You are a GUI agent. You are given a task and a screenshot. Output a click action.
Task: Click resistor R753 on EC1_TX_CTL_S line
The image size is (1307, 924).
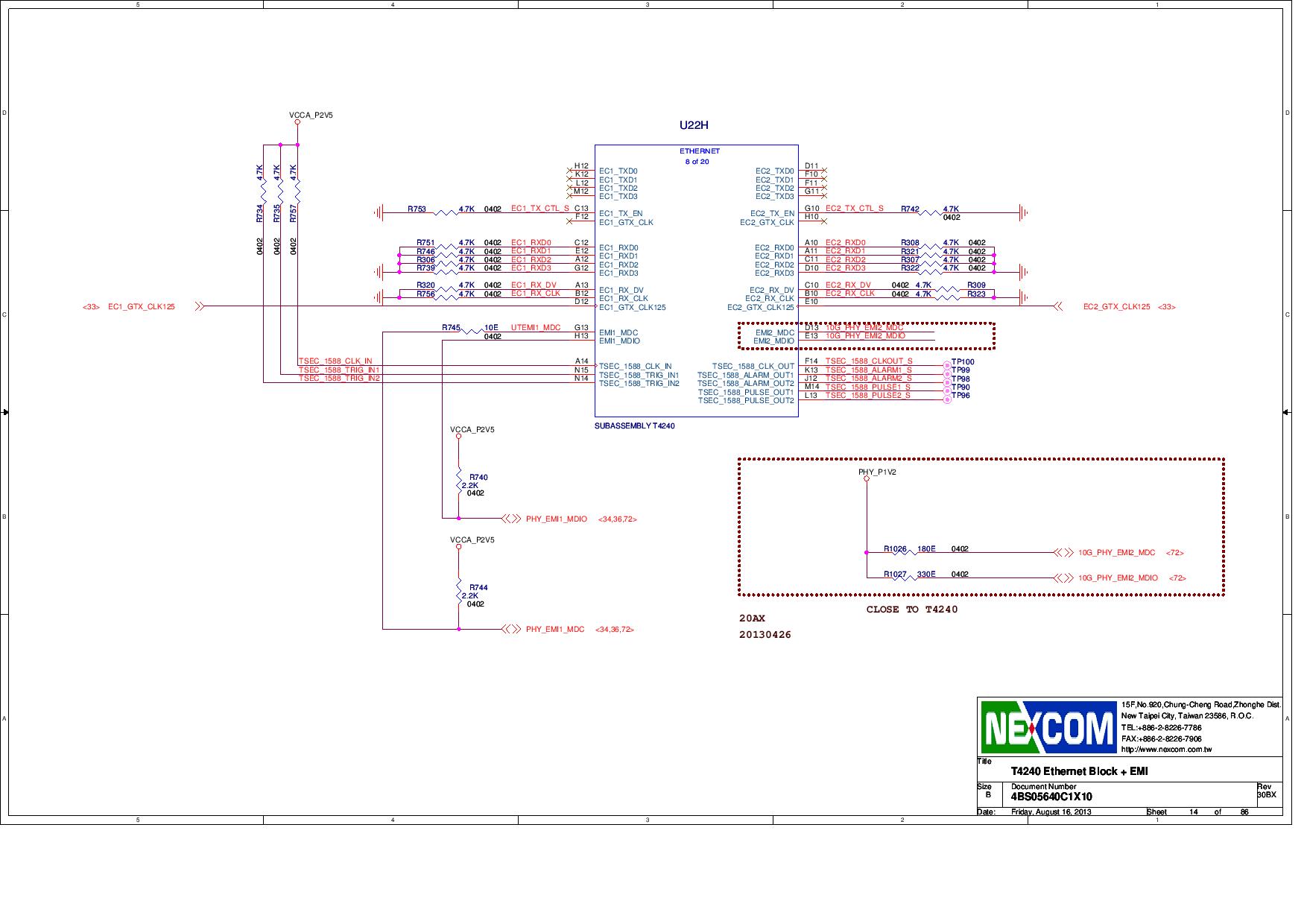447,212
